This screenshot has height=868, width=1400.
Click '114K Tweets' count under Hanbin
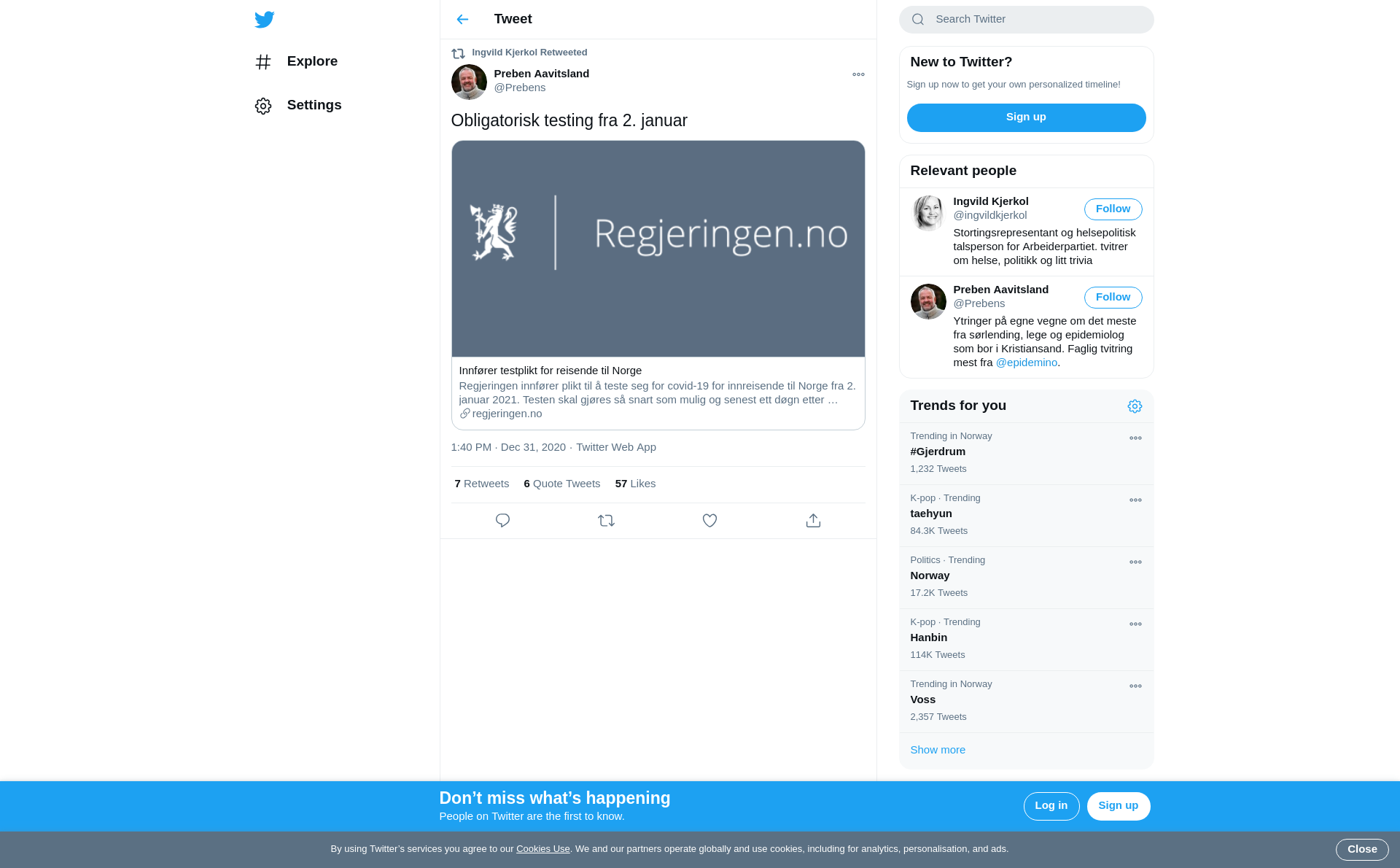(937, 655)
